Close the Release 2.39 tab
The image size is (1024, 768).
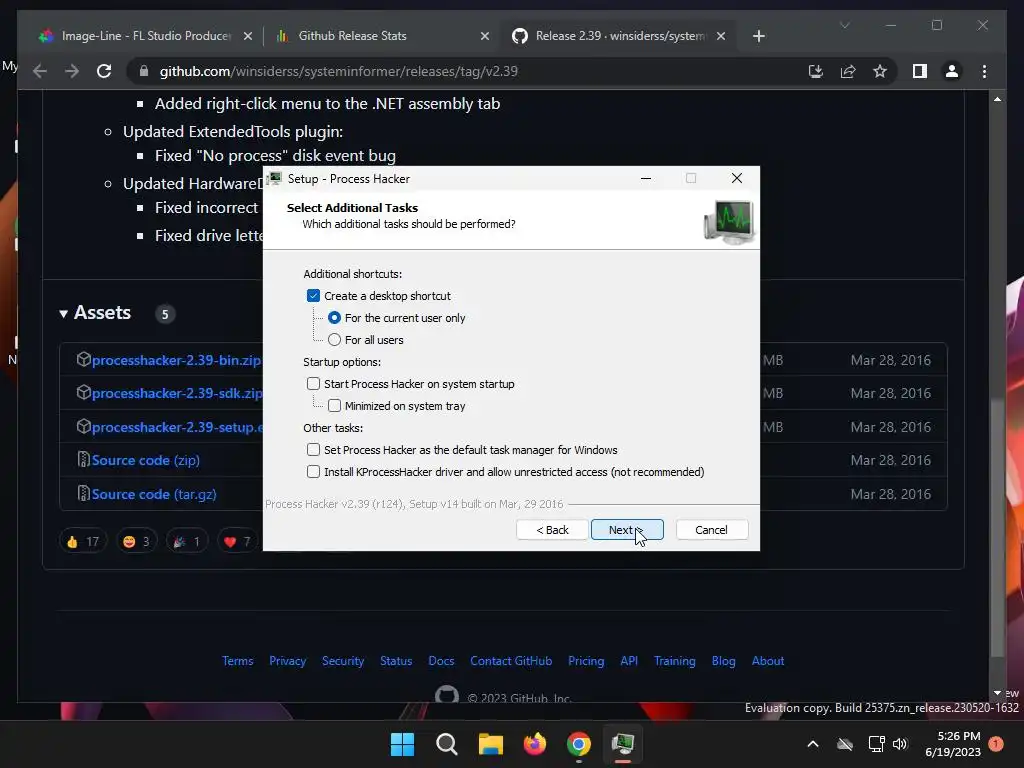tap(721, 36)
